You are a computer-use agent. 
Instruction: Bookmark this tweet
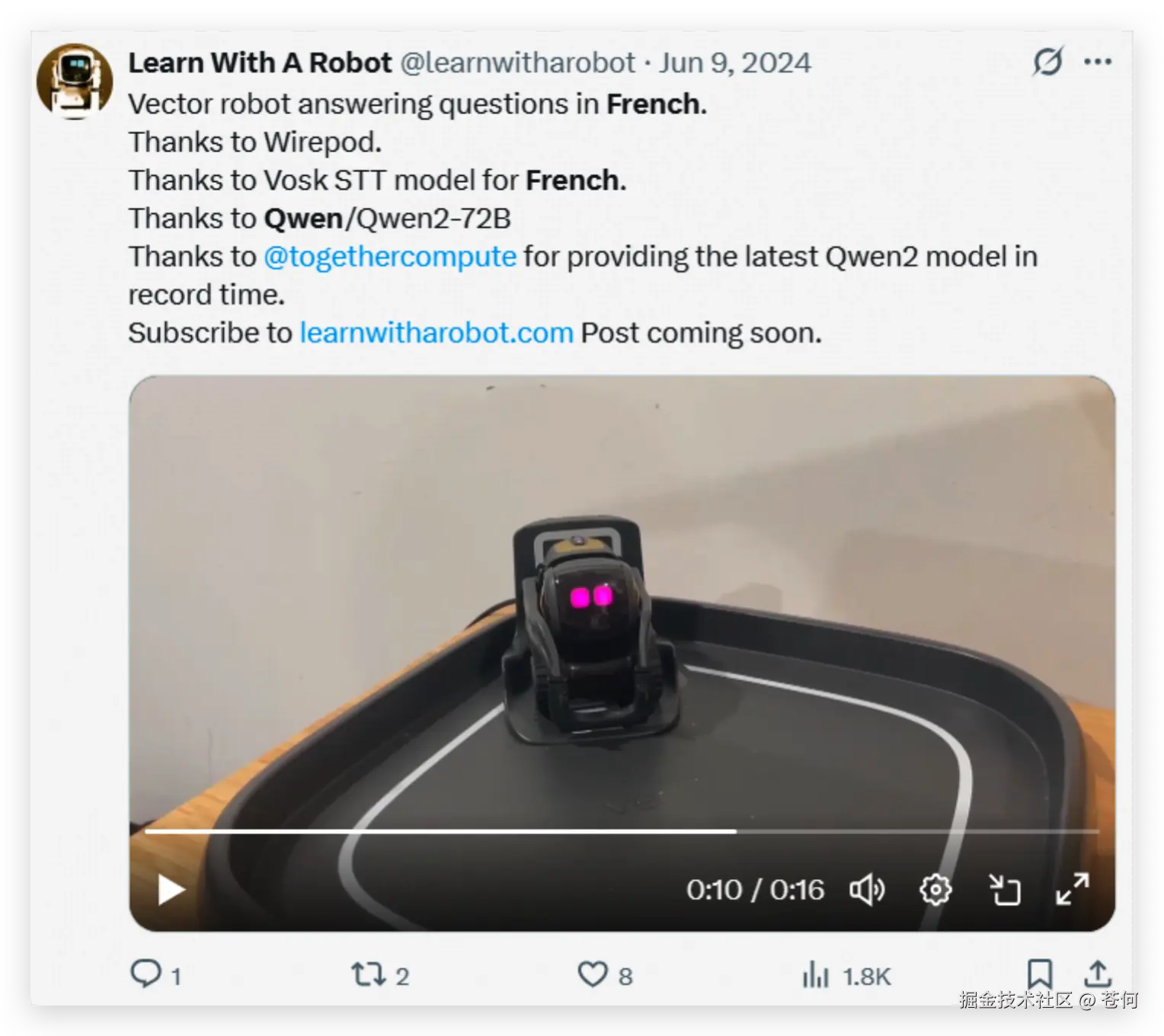tap(1040, 974)
